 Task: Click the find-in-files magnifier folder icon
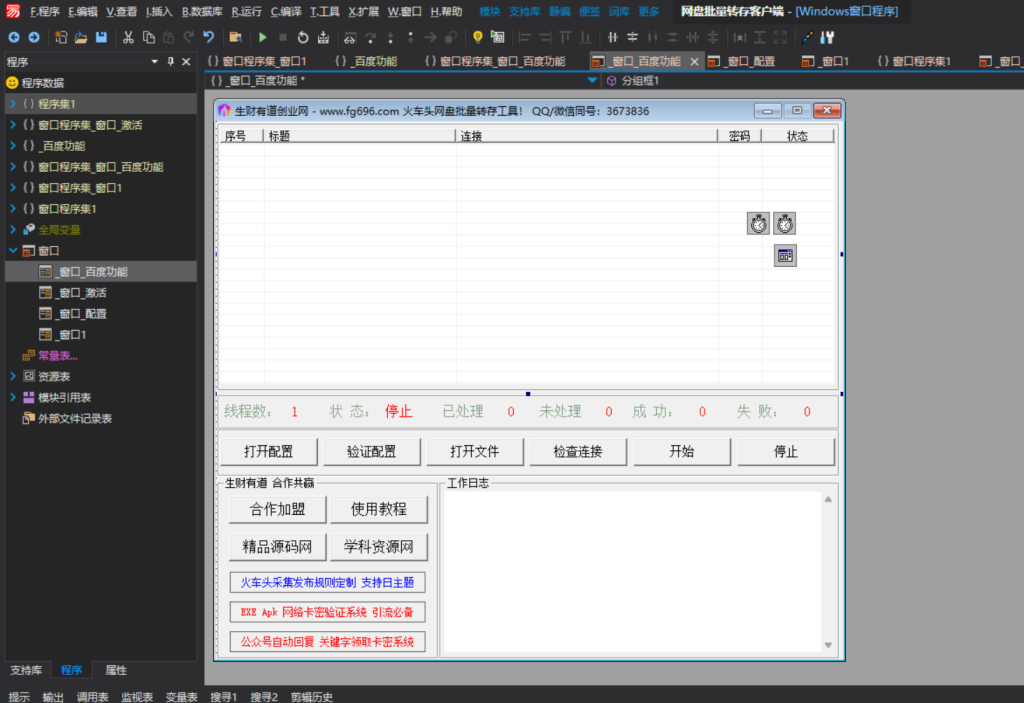233,37
